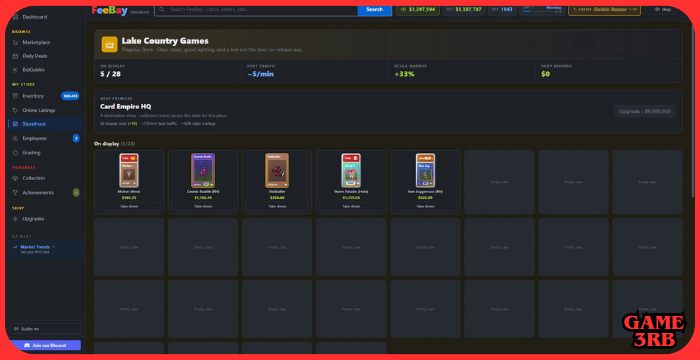This screenshot has width=700, height=360.
Task: Click the Cosmic Kealith price label
Action: coord(203,197)
